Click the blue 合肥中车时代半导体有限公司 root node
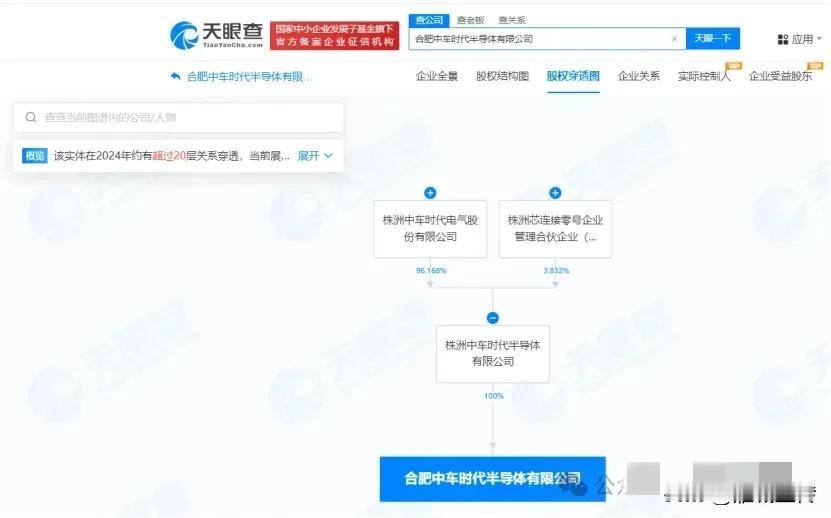 tap(492, 479)
